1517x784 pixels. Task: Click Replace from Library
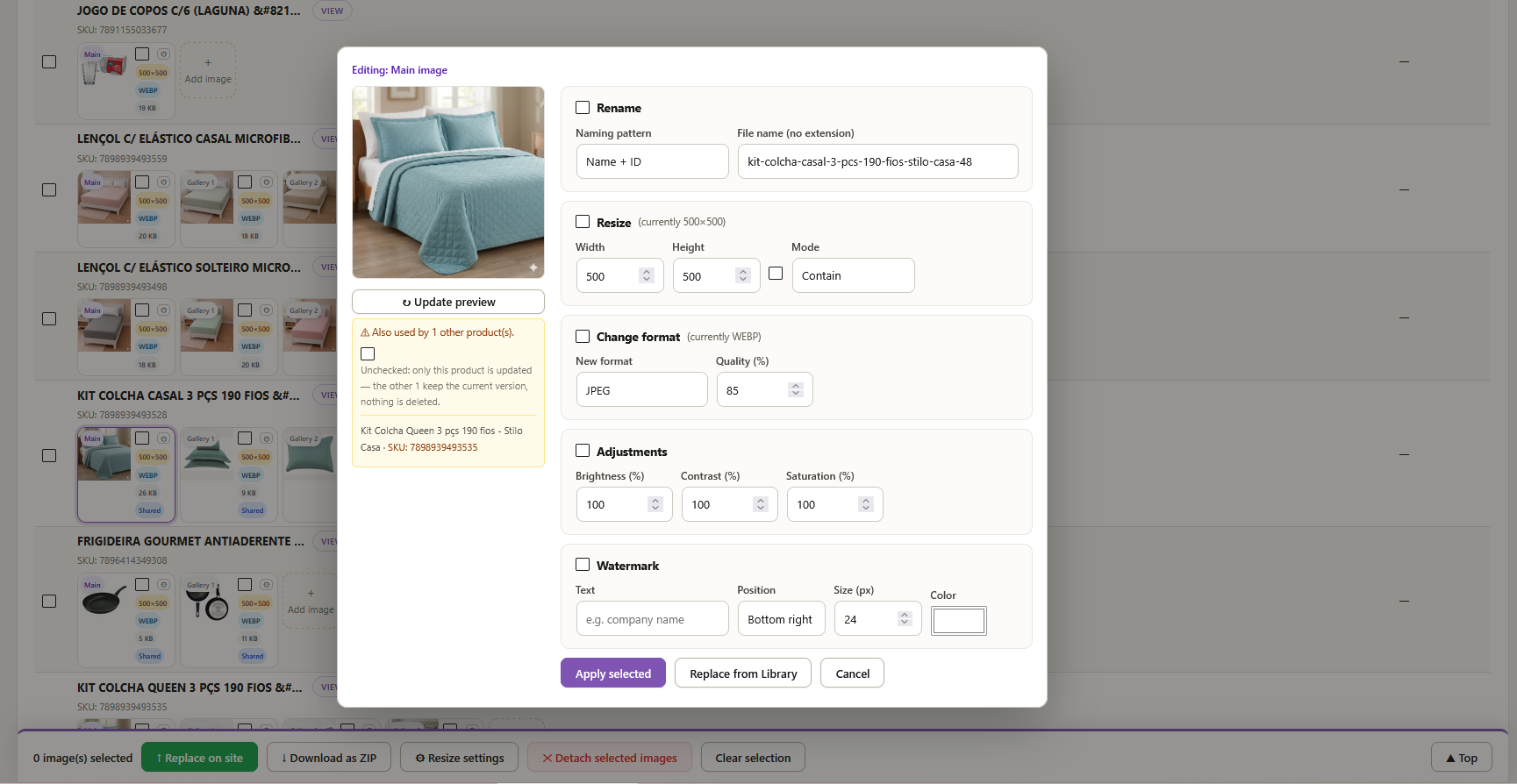pyautogui.click(x=743, y=674)
